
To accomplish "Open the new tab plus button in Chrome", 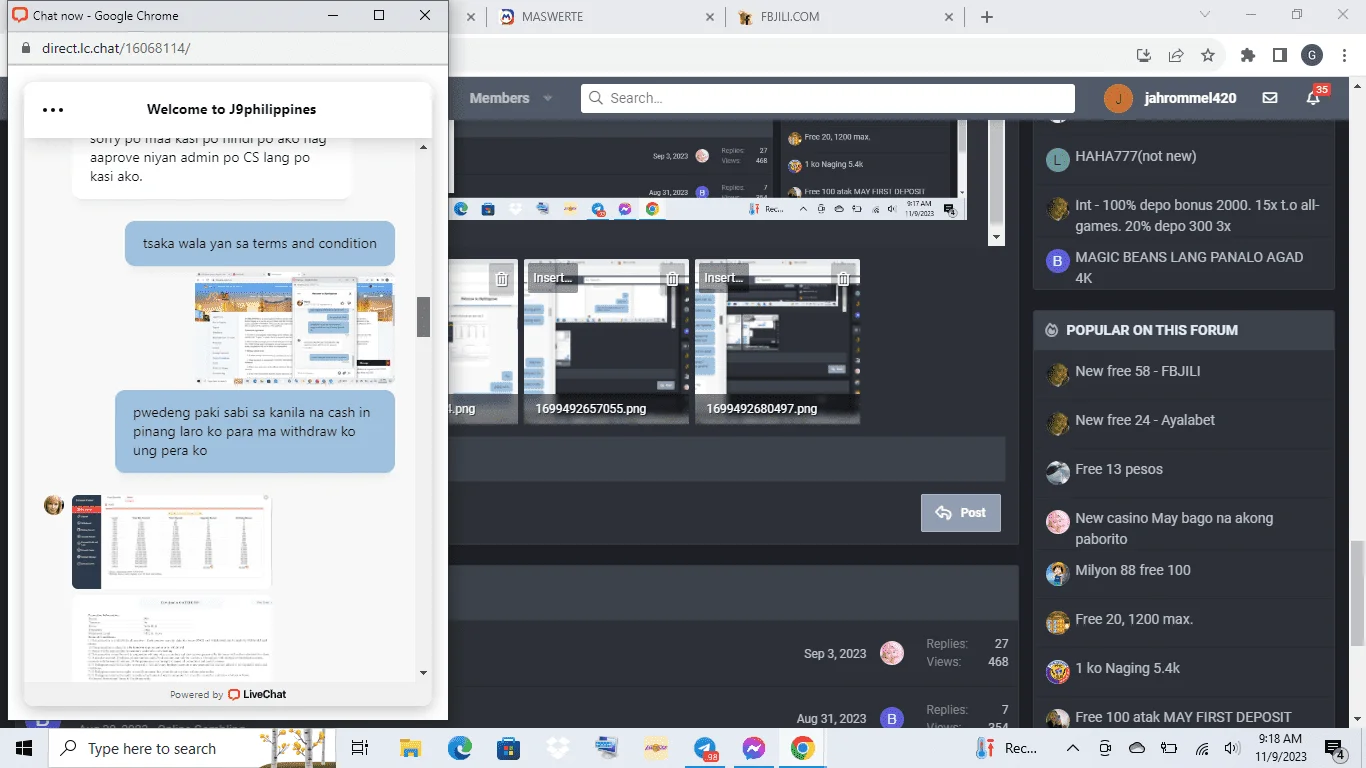I will (987, 17).
